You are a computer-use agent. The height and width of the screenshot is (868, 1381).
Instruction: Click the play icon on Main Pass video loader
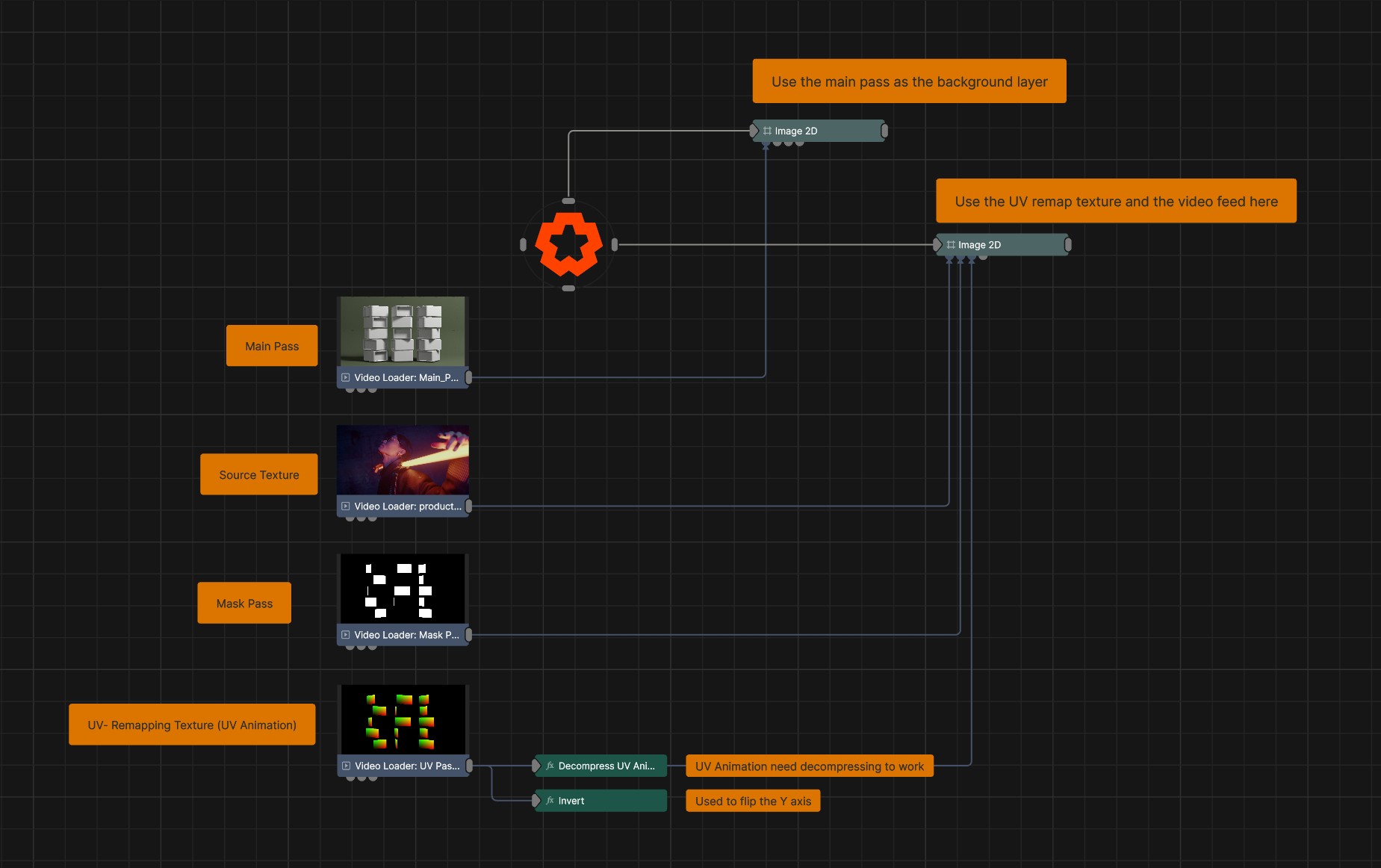point(346,378)
